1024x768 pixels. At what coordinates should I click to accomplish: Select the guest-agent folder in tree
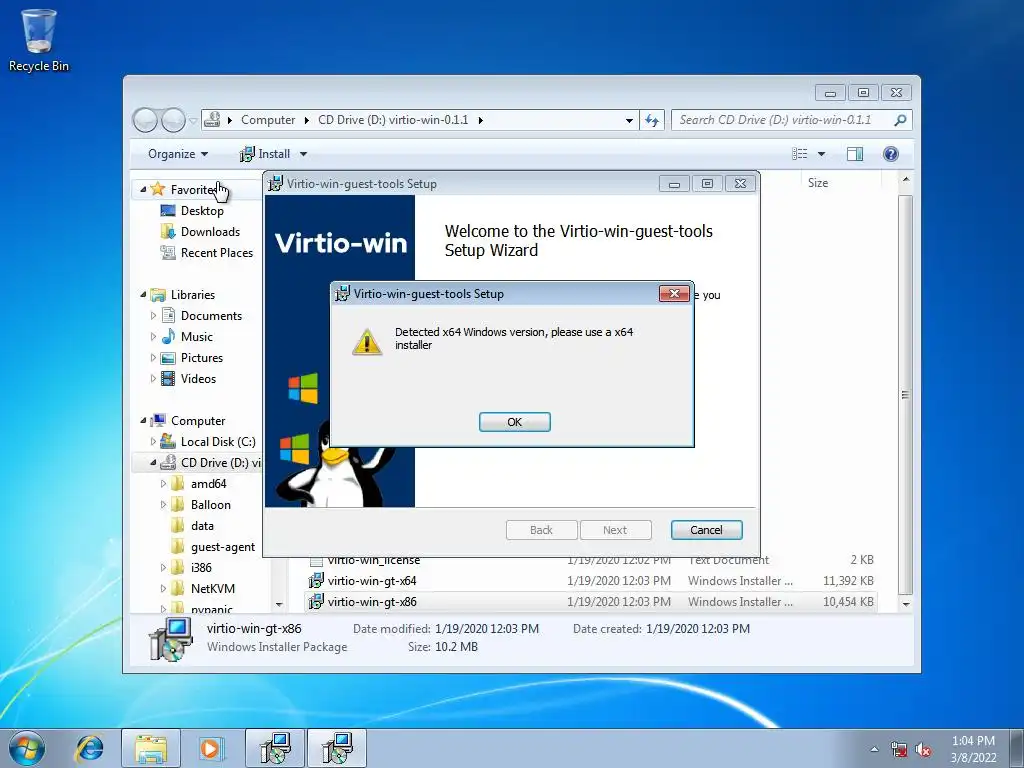pyautogui.click(x=223, y=547)
